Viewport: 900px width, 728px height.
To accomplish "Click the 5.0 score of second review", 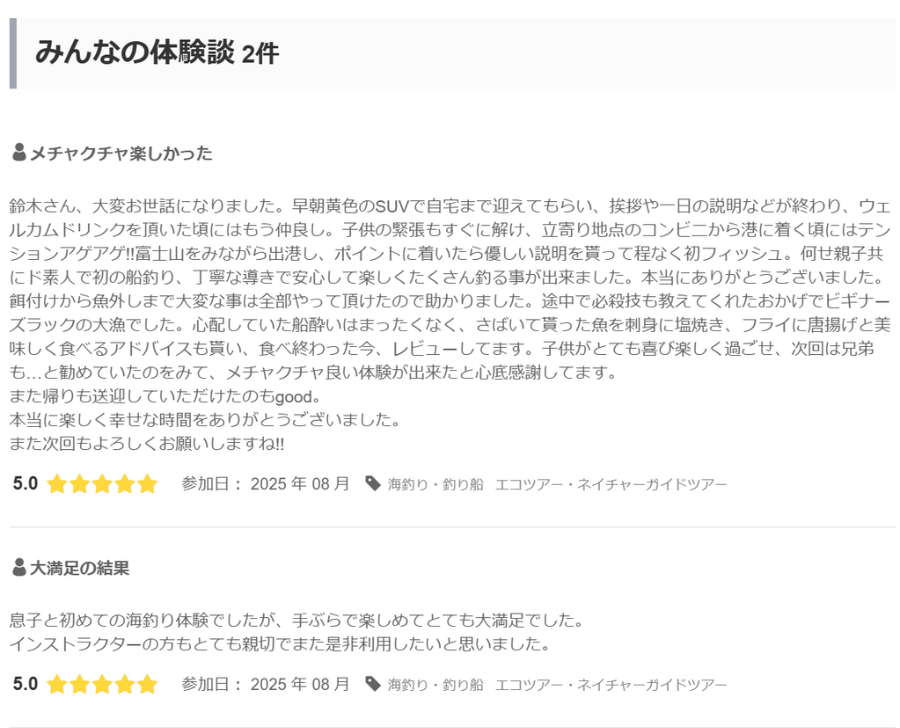I will point(25,684).
